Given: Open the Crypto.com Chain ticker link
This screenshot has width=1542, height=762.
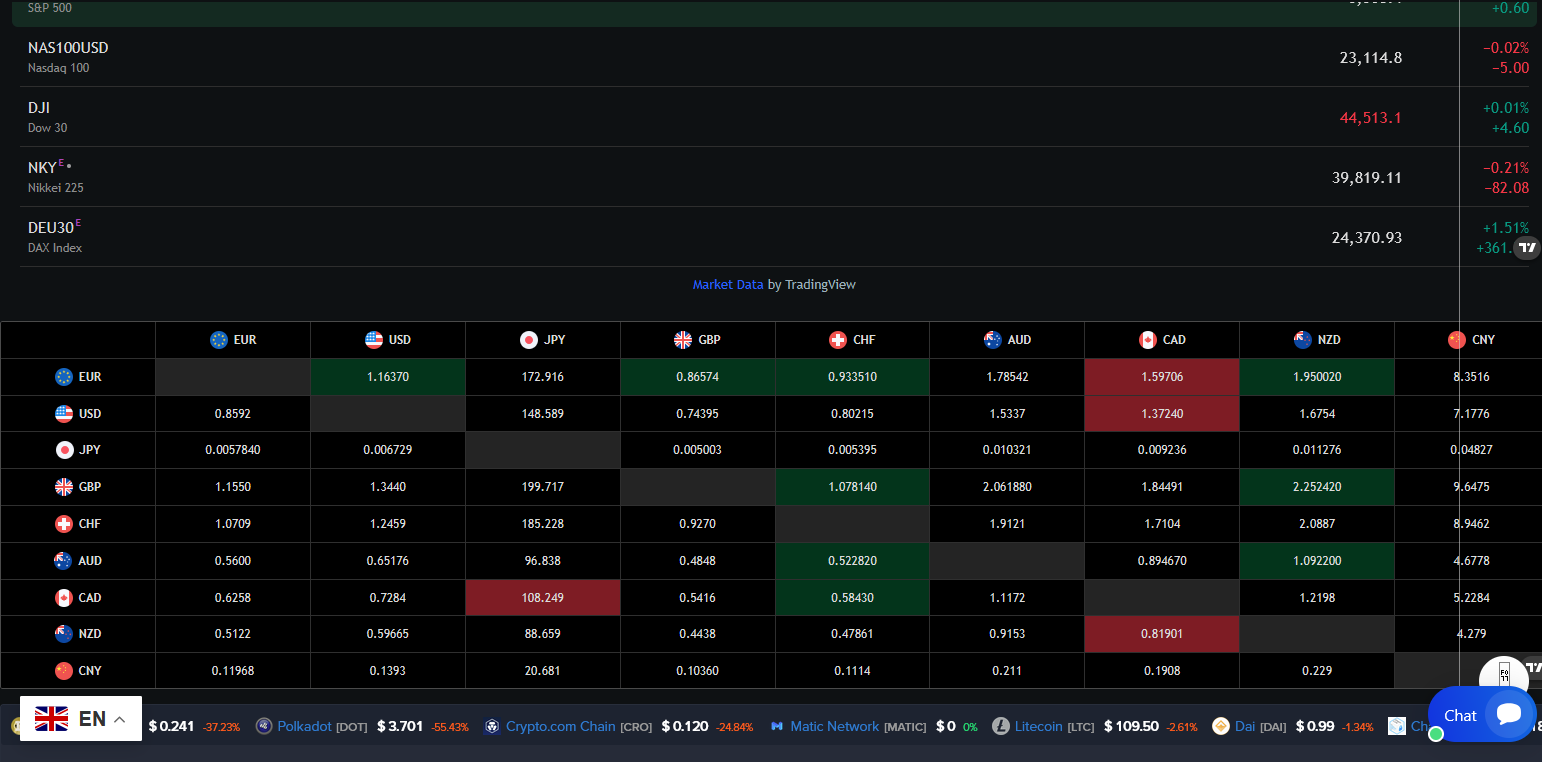Looking at the screenshot, I should 560,726.
